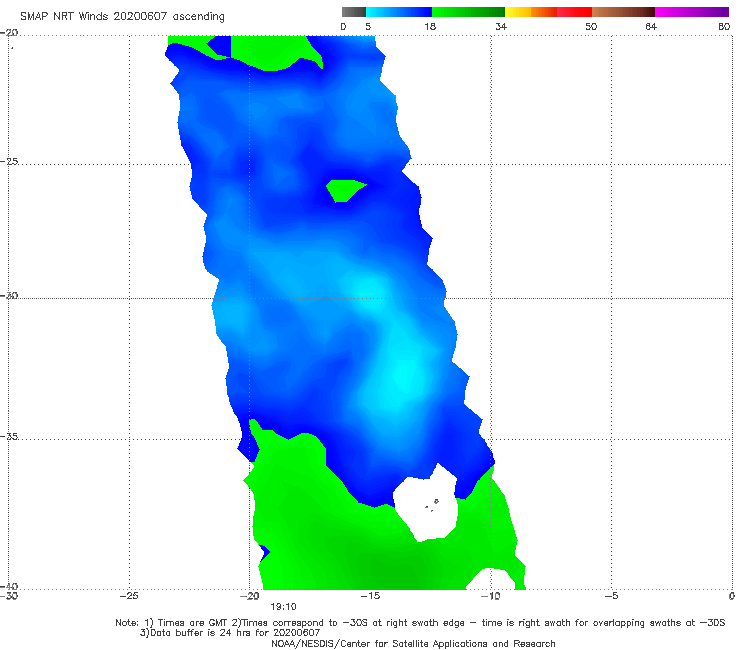Select the yellow-to-red 34–50 color bar segment
Viewport: 740px width, 650px height.
(x=548, y=12)
